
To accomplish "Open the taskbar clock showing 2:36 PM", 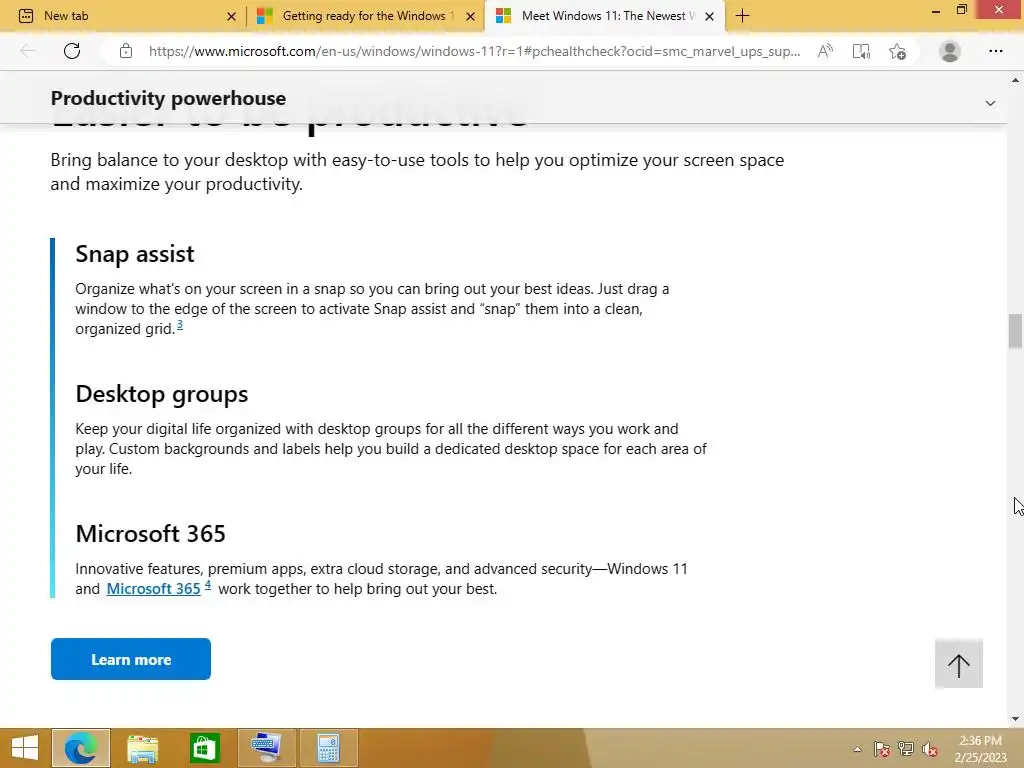I will click(x=980, y=748).
